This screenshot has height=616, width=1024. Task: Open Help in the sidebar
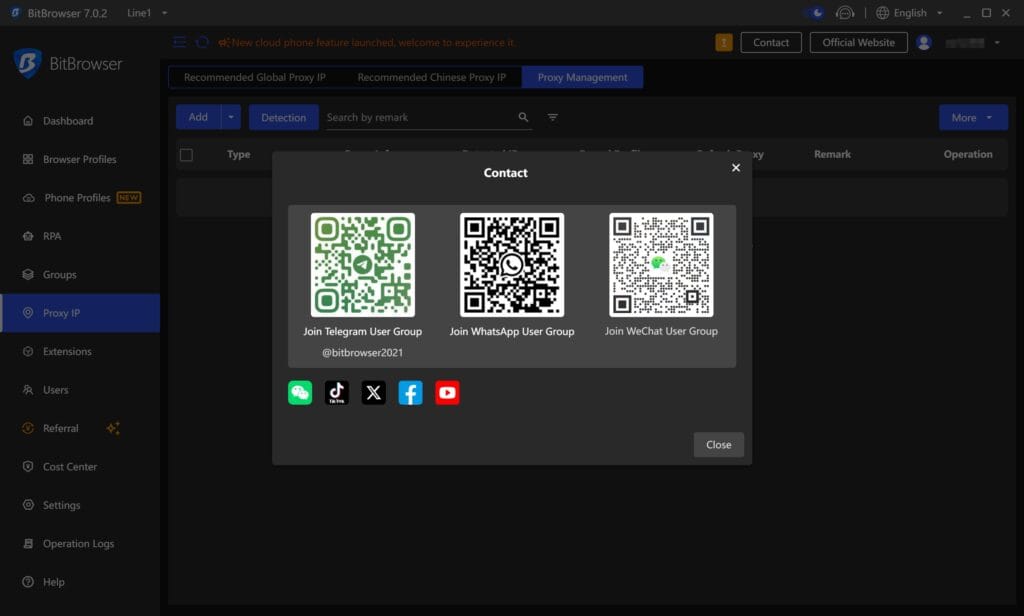80,582
